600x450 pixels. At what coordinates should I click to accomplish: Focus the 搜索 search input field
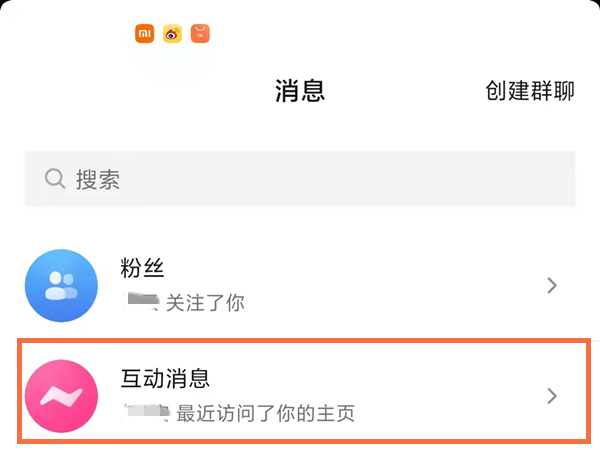click(x=300, y=180)
